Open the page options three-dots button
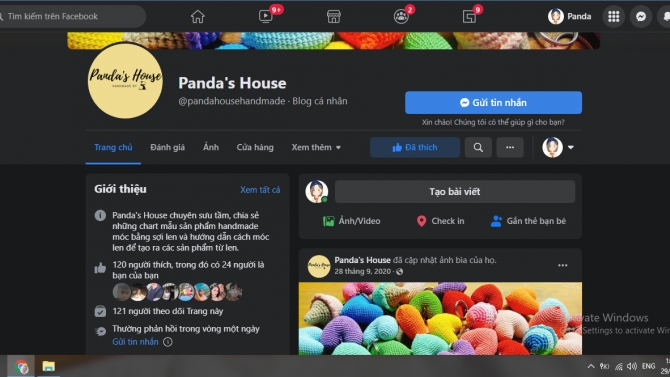This screenshot has width=670, height=377. click(510, 147)
